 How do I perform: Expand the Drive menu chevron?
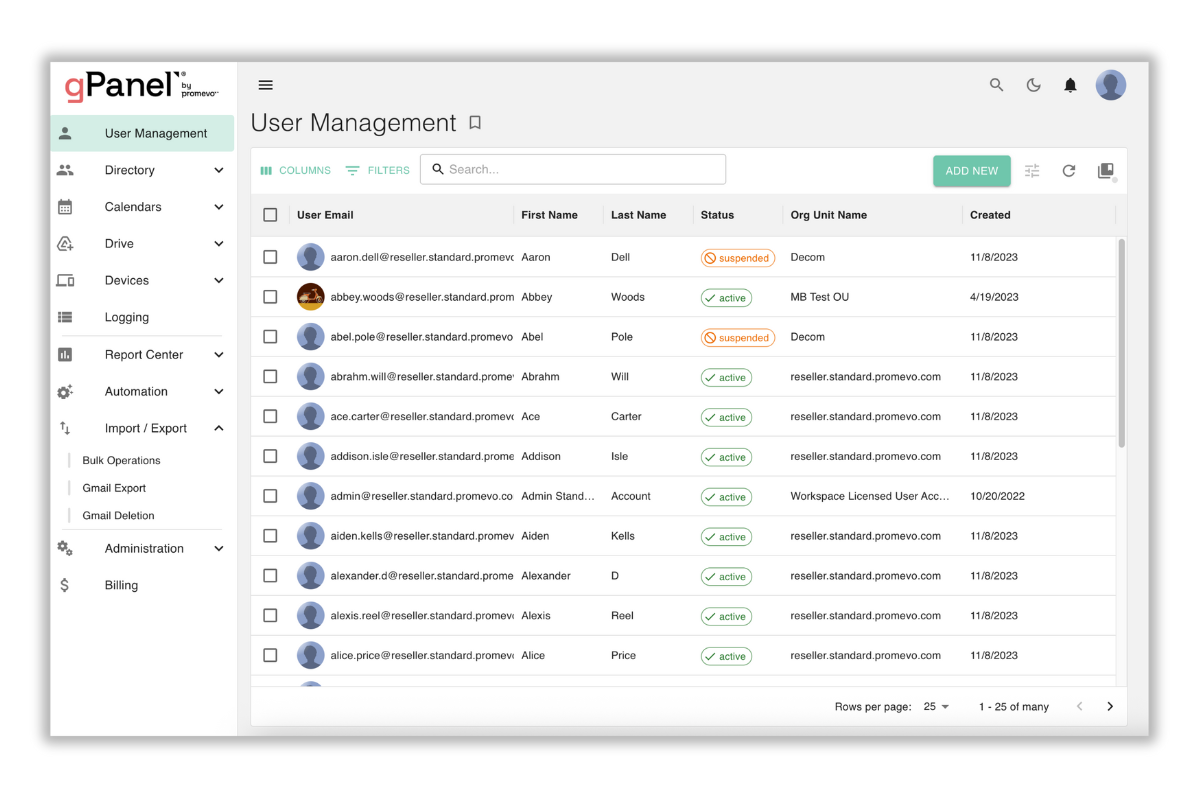tap(219, 243)
